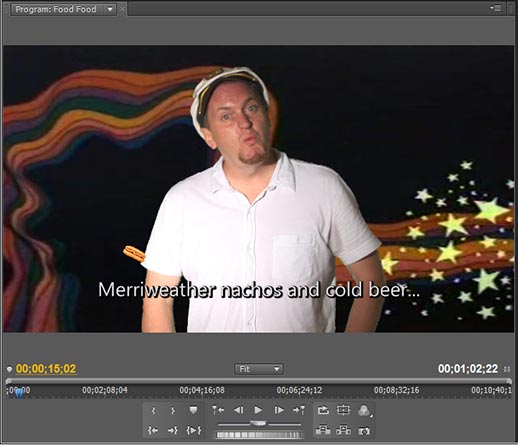Open the output display mode options
Viewport: 518px width, 445px height.
365,410
